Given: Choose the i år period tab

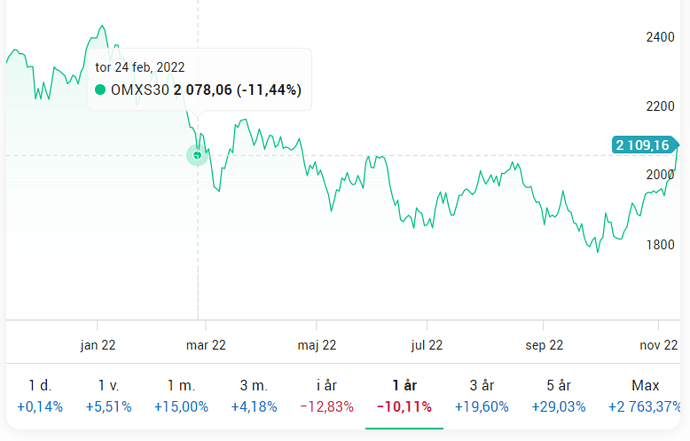Looking at the screenshot, I should coord(327,396).
